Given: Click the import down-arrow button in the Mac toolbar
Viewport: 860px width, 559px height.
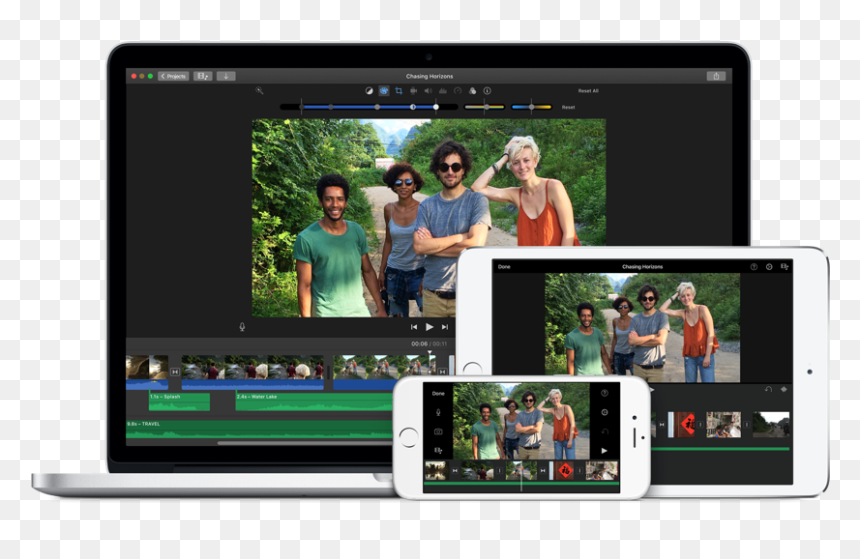Looking at the screenshot, I should click(226, 76).
